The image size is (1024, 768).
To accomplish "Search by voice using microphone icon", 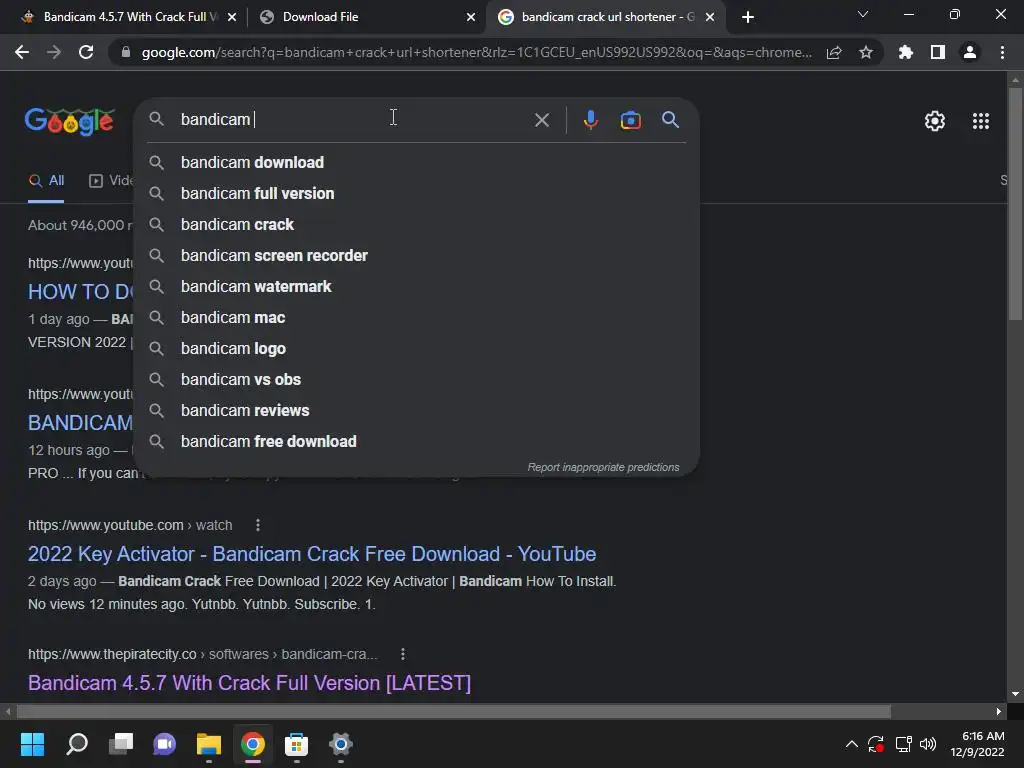I will click(590, 120).
